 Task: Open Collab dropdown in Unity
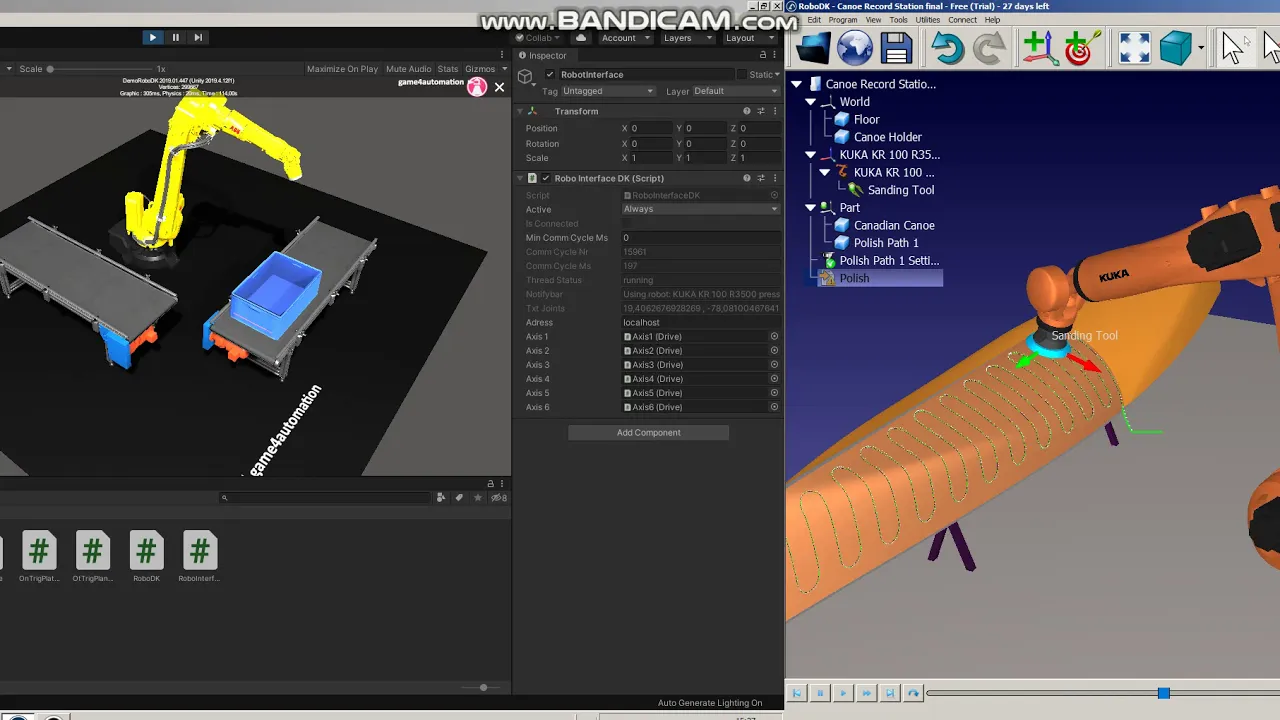tap(539, 38)
